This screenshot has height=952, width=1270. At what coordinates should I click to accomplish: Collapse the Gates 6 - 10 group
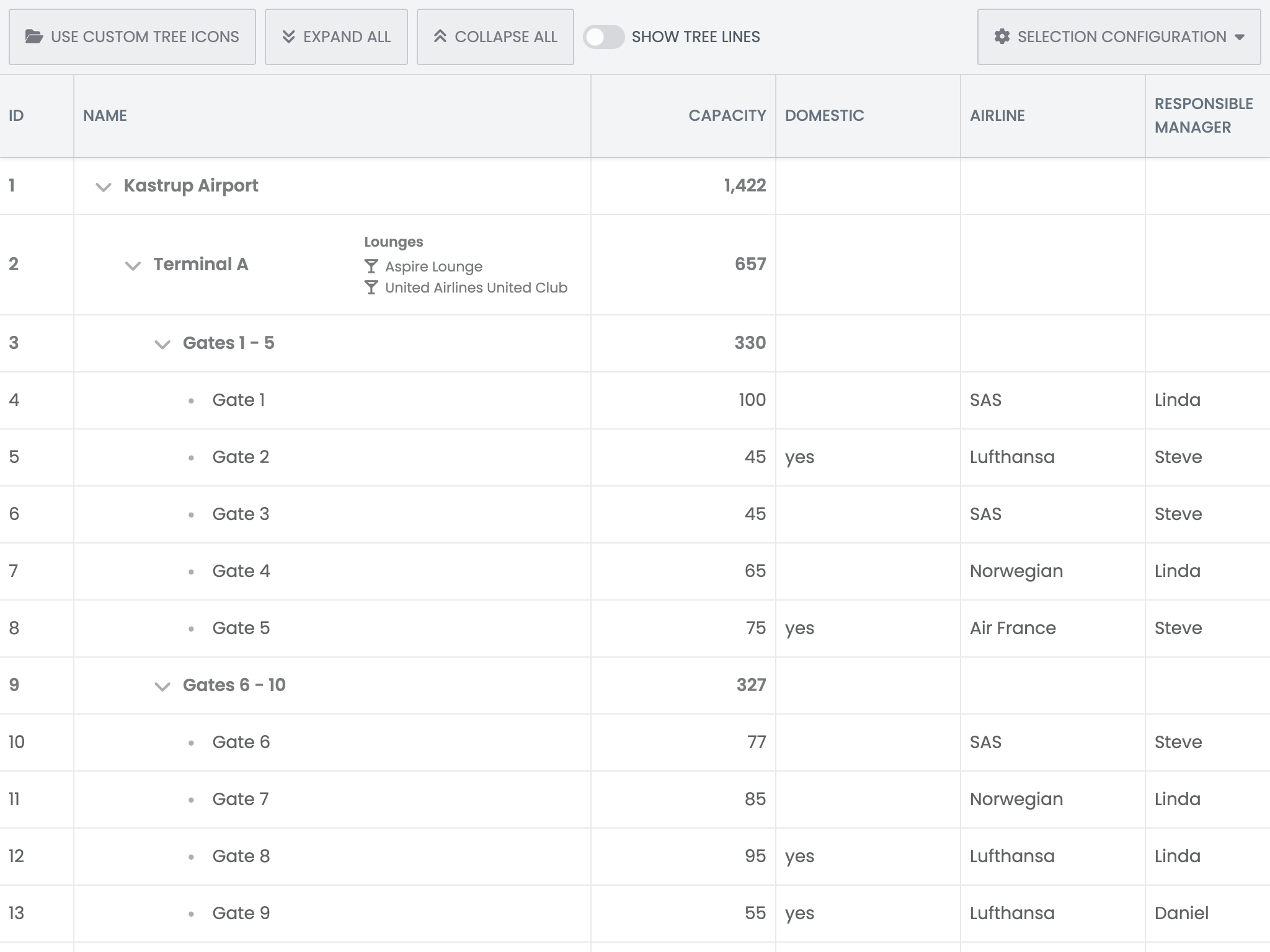[x=162, y=687]
